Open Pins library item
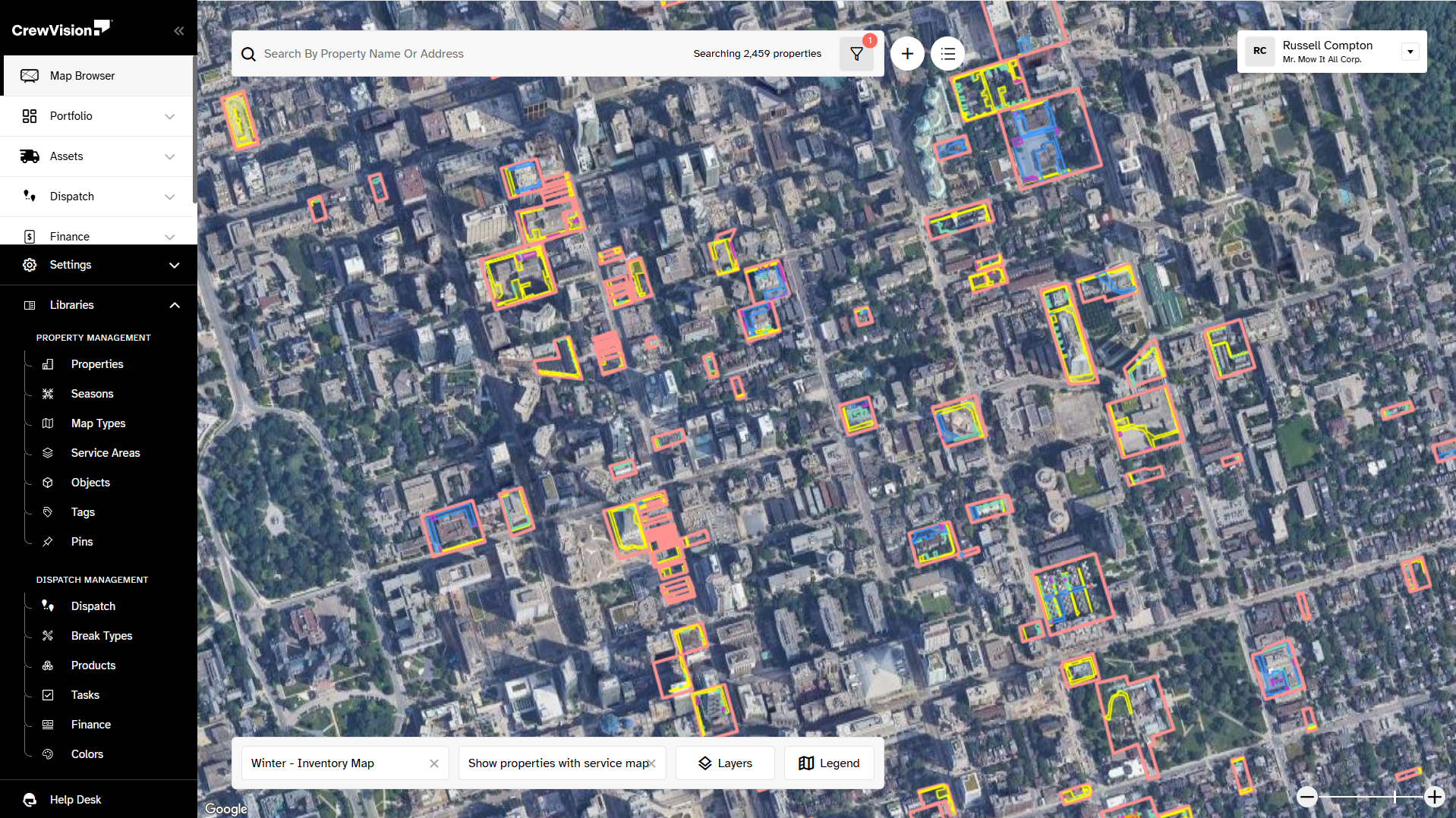The height and width of the screenshot is (818, 1456). (82, 542)
